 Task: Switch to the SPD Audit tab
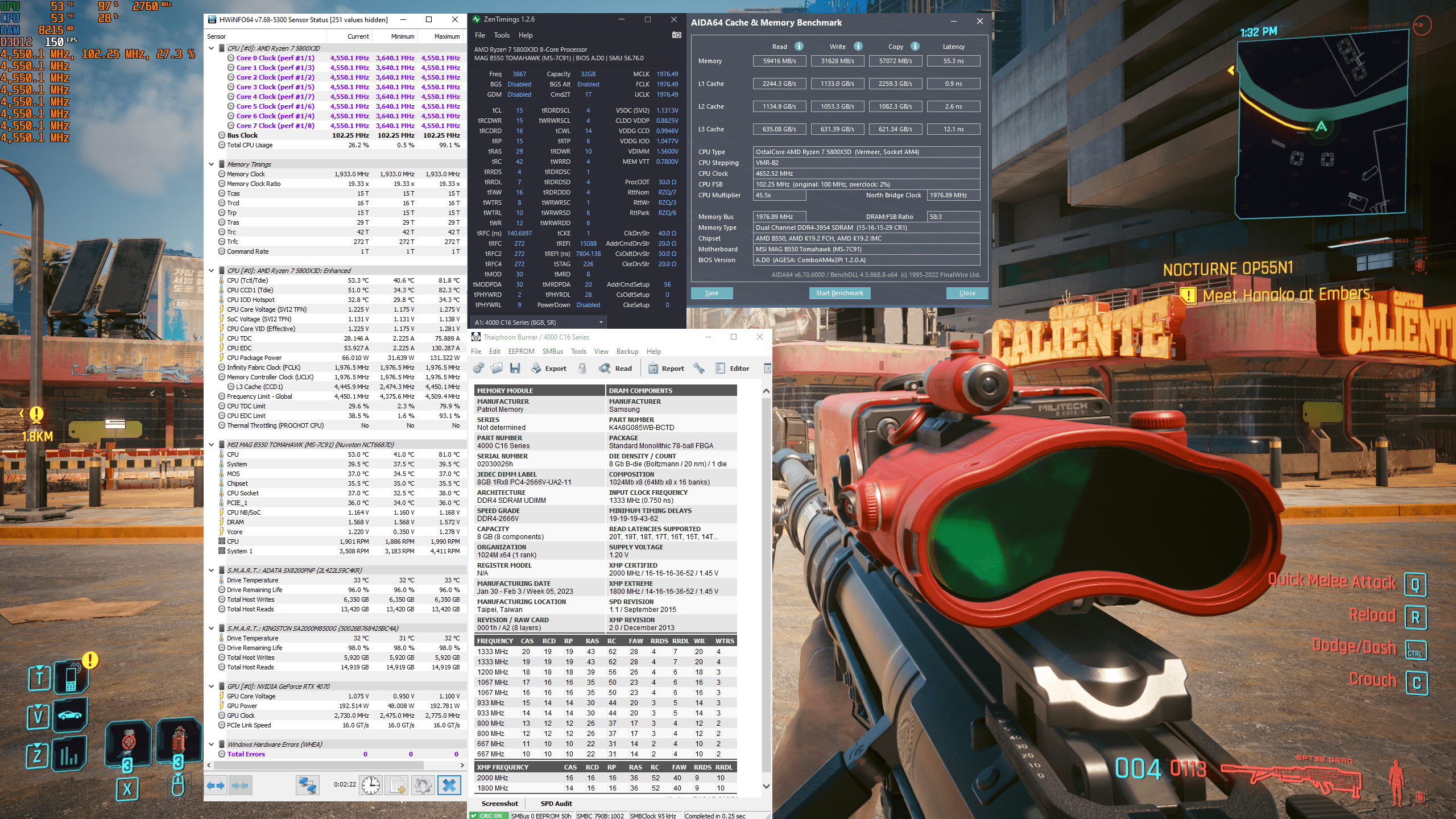tap(556, 804)
